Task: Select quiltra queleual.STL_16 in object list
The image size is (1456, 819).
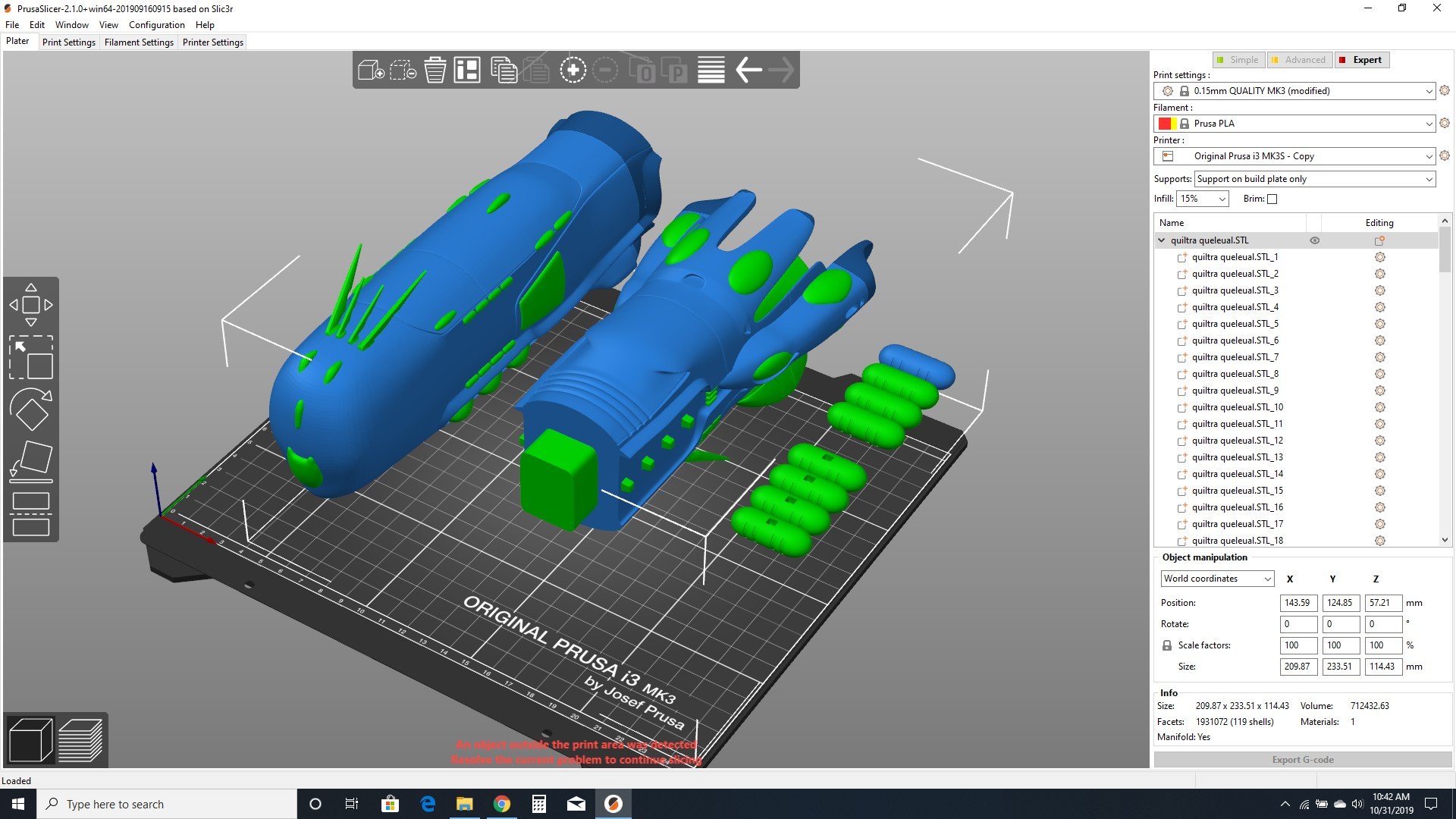Action: (x=1237, y=507)
